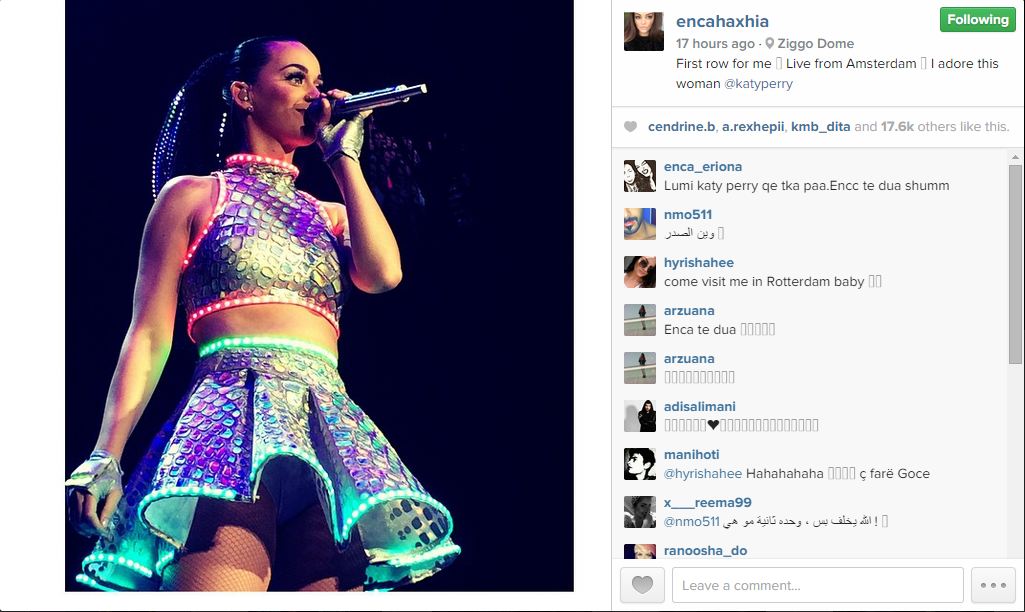Open @nmo511 mention in x___reema99's comment
1025x612 pixels.
(x=691, y=521)
